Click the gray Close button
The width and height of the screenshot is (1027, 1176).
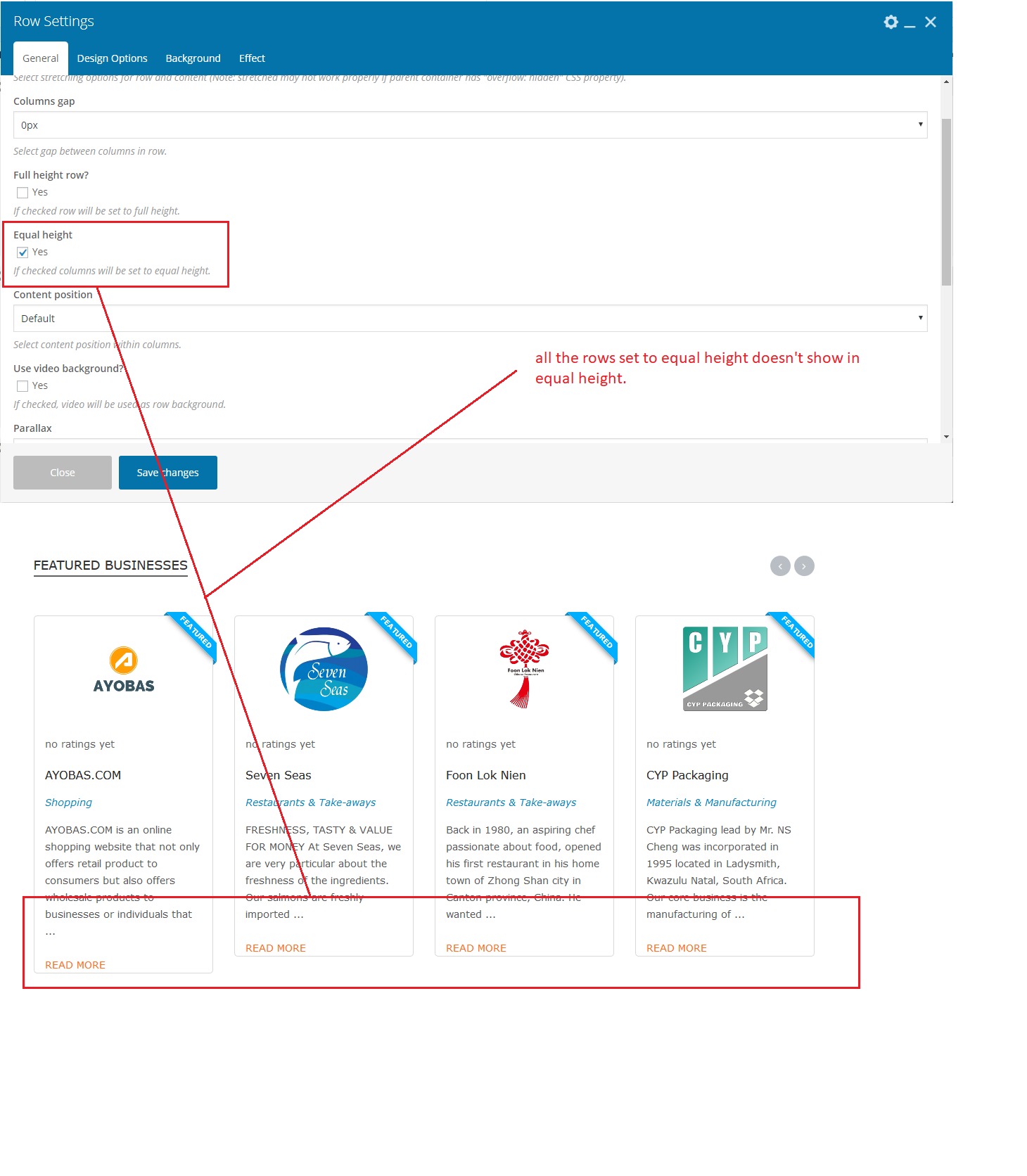[63, 473]
